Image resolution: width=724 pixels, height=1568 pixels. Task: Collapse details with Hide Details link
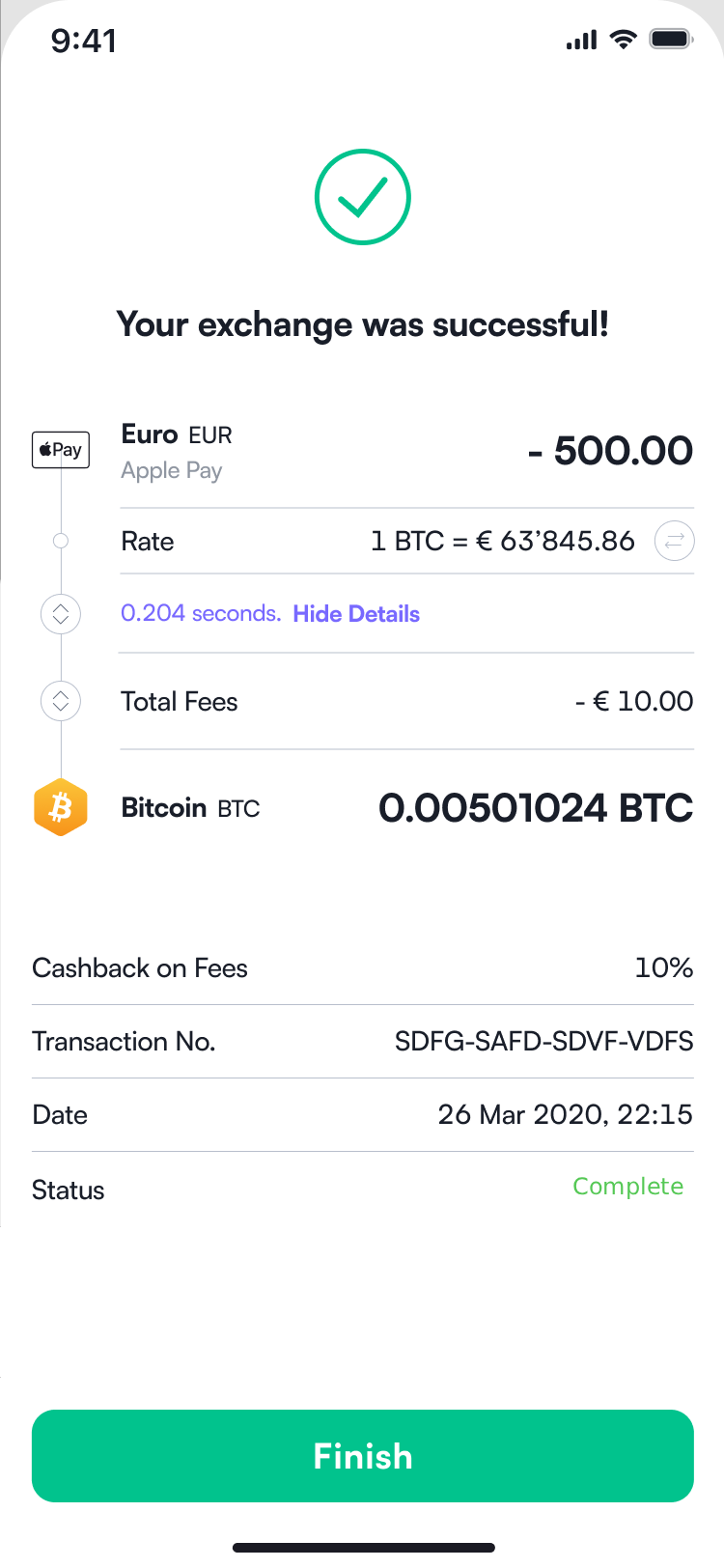[x=356, y=614]
